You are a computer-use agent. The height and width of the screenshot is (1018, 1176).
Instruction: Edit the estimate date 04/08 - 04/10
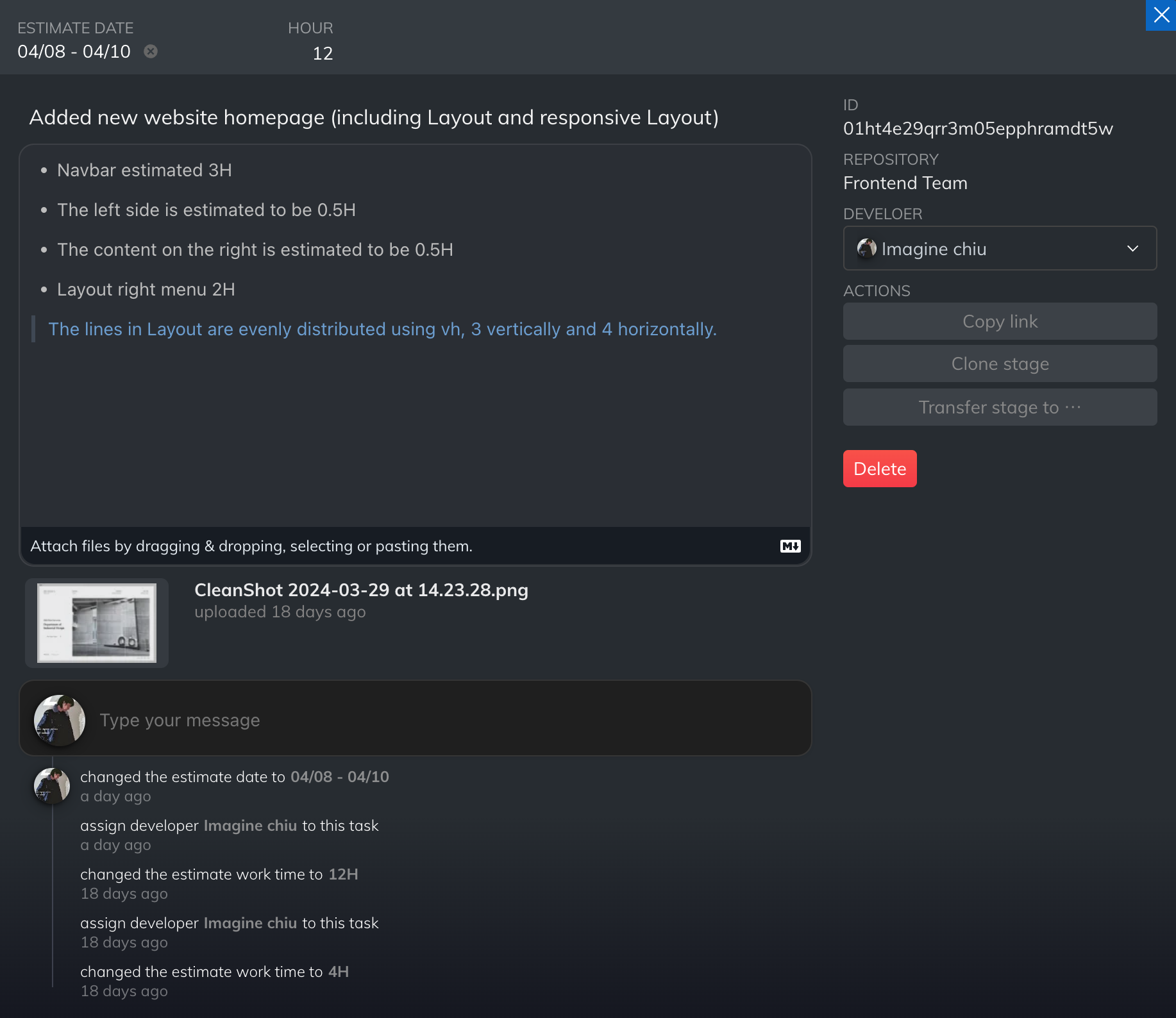pyautogui.click(x=74, y=51)
